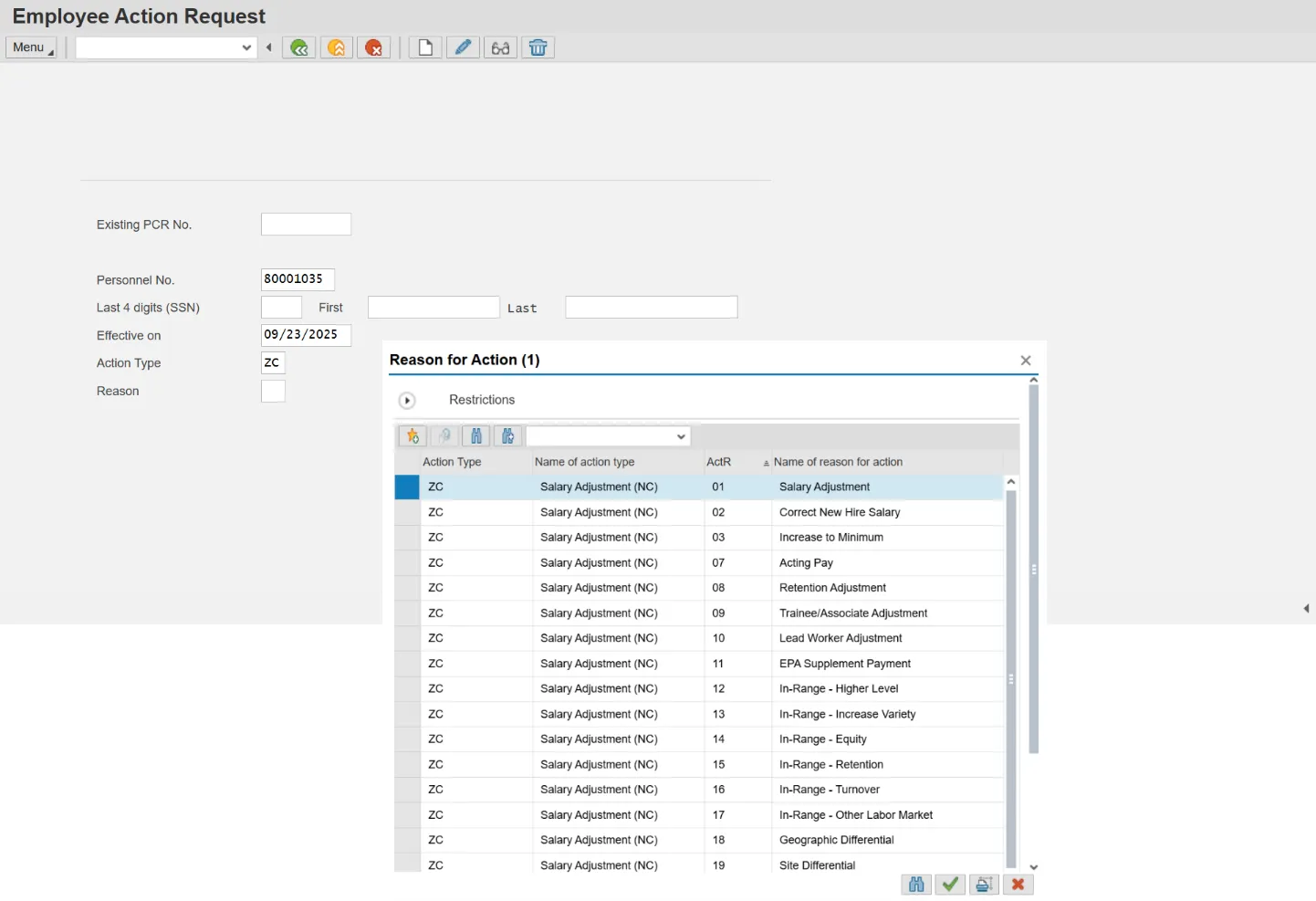
Task: Click the trash can Delete icon
Action: click(x=538, y=47)
